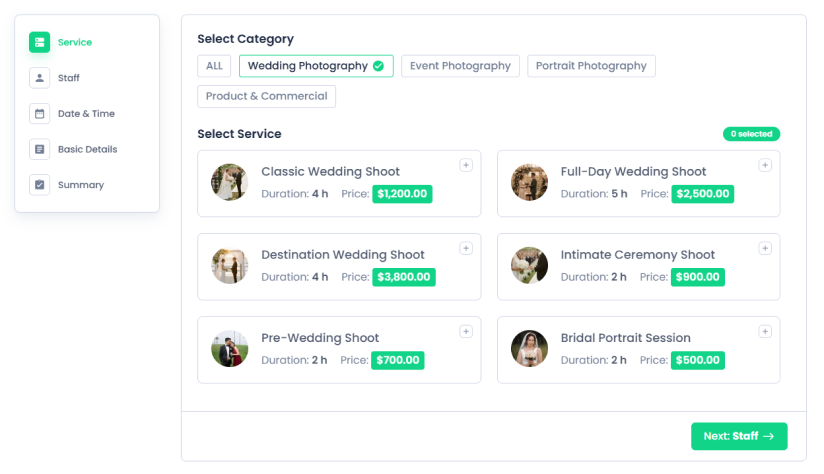This screenshot has height=474, width=824.
Task: Click the Basic Details form icon
Action: pyautogui.click(x=39, y=149)
